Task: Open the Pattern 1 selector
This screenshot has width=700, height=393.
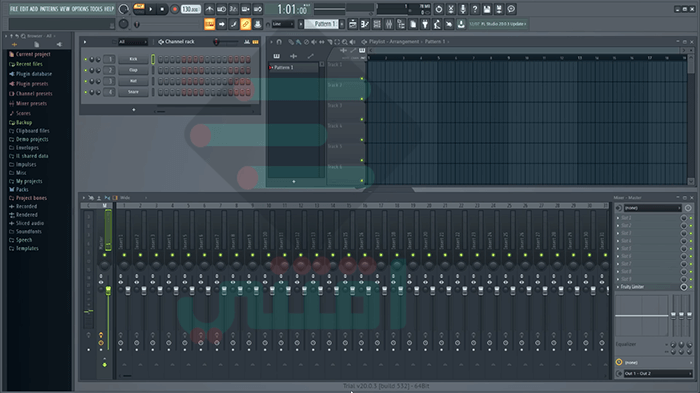Action: coord(322,24)
